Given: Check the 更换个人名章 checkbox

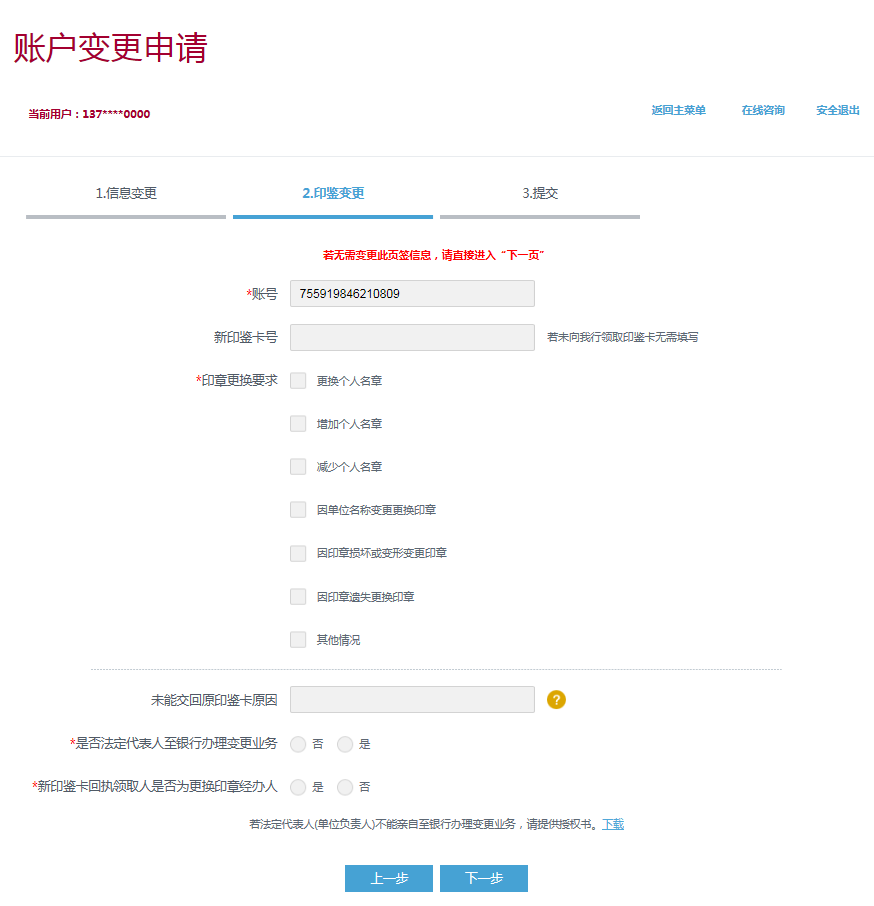Looking at the screenshot, I should [298, 381].
